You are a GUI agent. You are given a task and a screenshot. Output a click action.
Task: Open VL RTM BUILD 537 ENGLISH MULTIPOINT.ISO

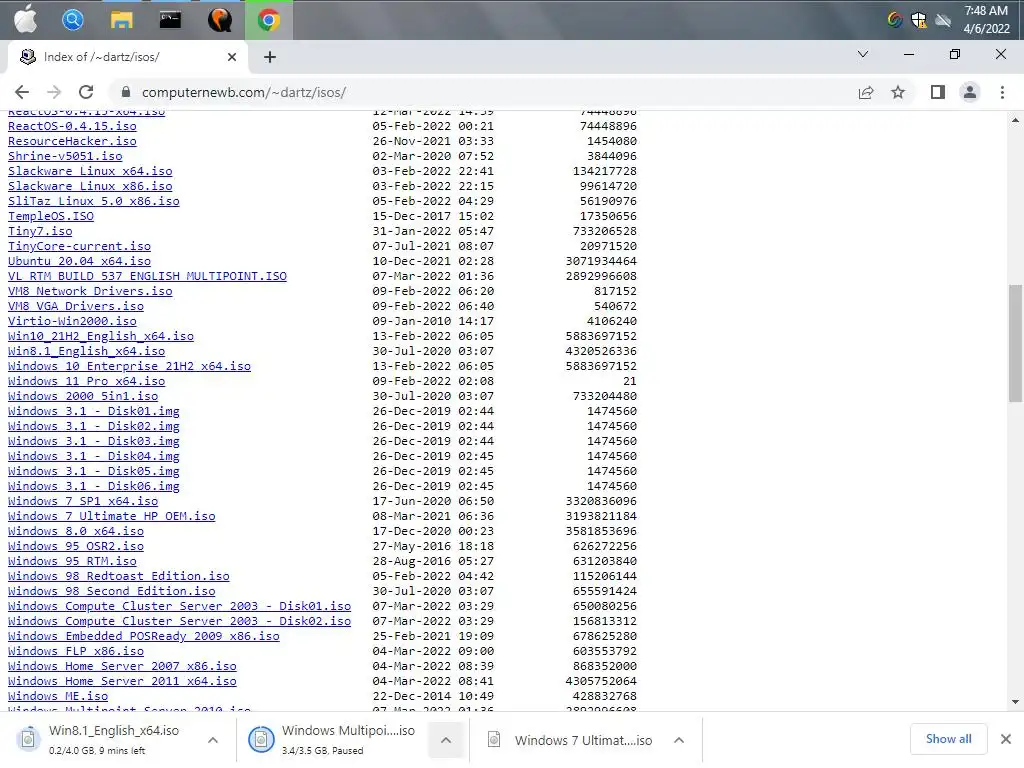[x=148, y=276]
